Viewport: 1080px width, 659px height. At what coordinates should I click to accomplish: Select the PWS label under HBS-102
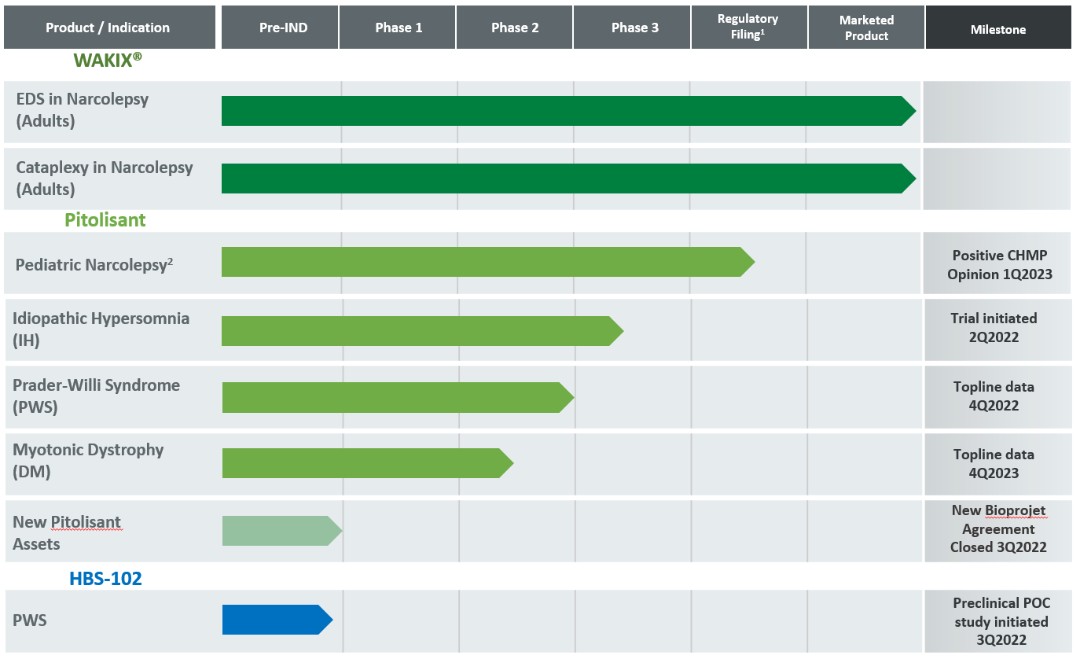pyautogui.click(x=30, y=620)
